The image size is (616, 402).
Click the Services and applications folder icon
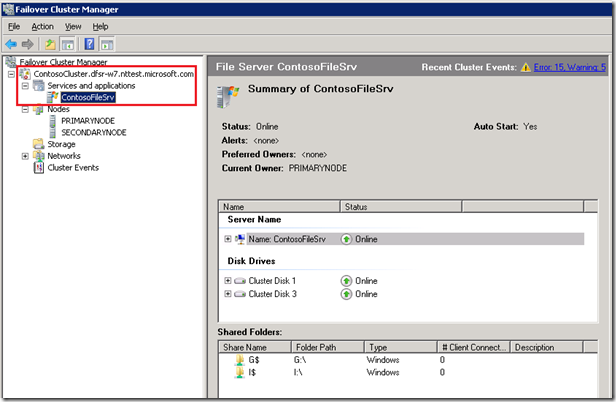coord(38,85)
